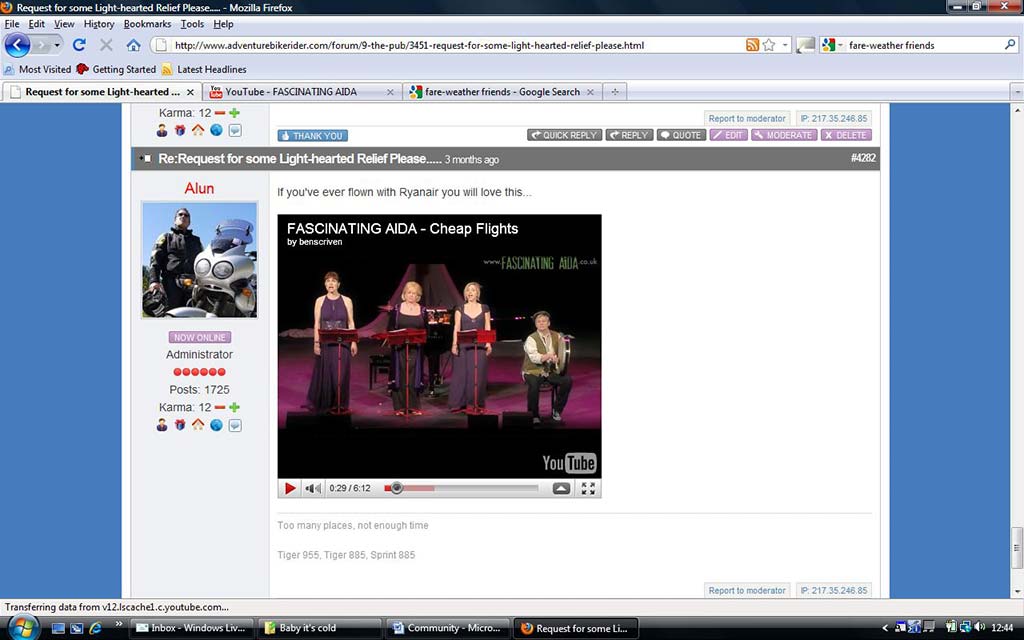
Task: Open the History menu
Action: click(x=99, y=24)
